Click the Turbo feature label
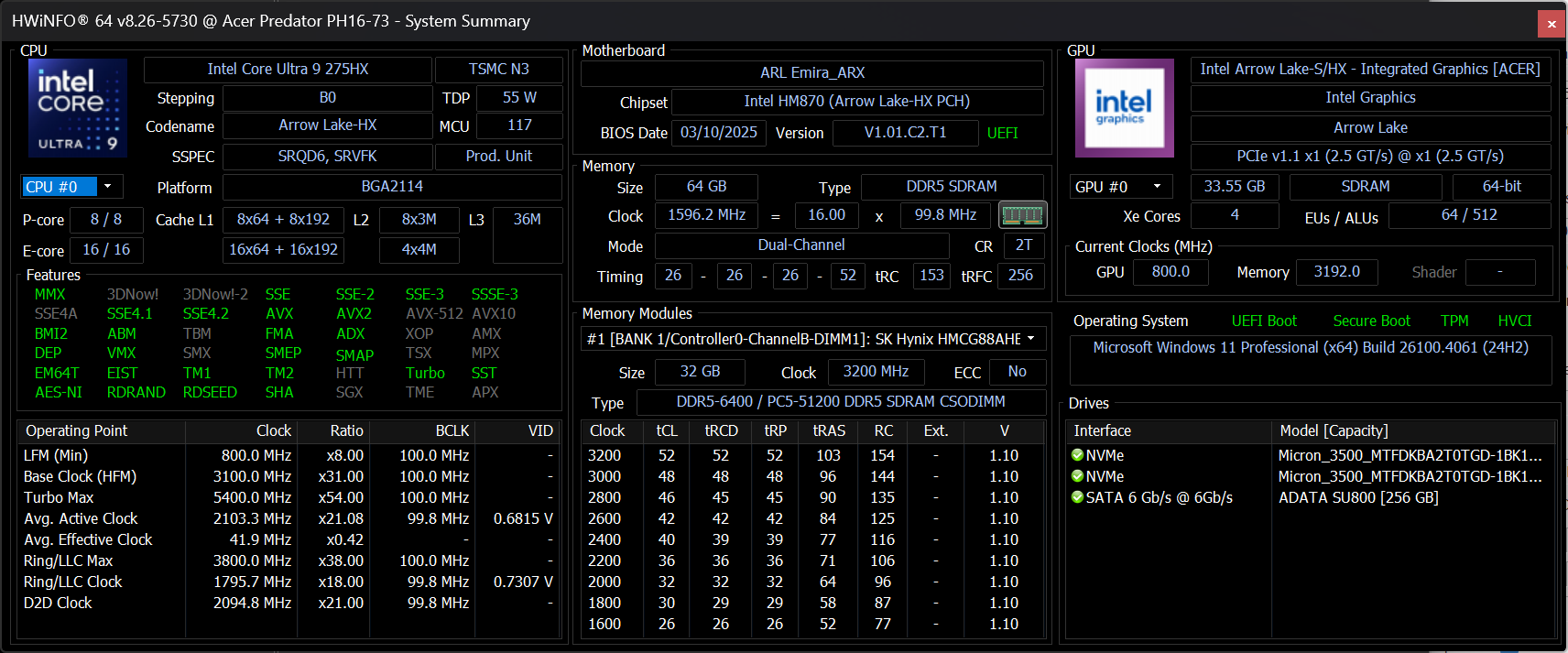 click(x=425, y=374)
